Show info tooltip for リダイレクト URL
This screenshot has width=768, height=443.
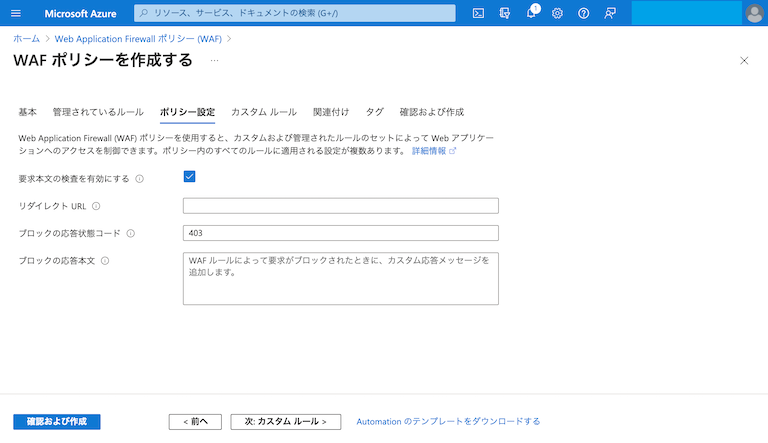(96, 206)
